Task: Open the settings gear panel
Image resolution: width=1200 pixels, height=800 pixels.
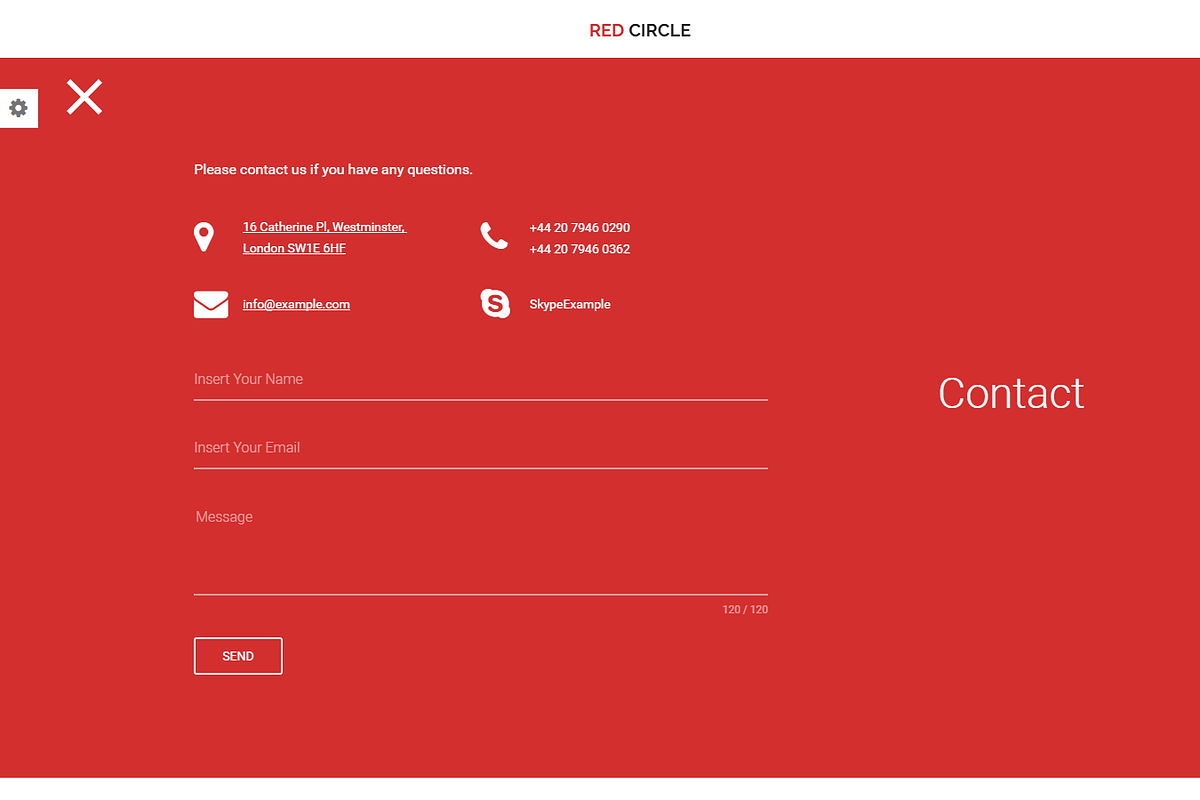Action: (x=18, y=108)
